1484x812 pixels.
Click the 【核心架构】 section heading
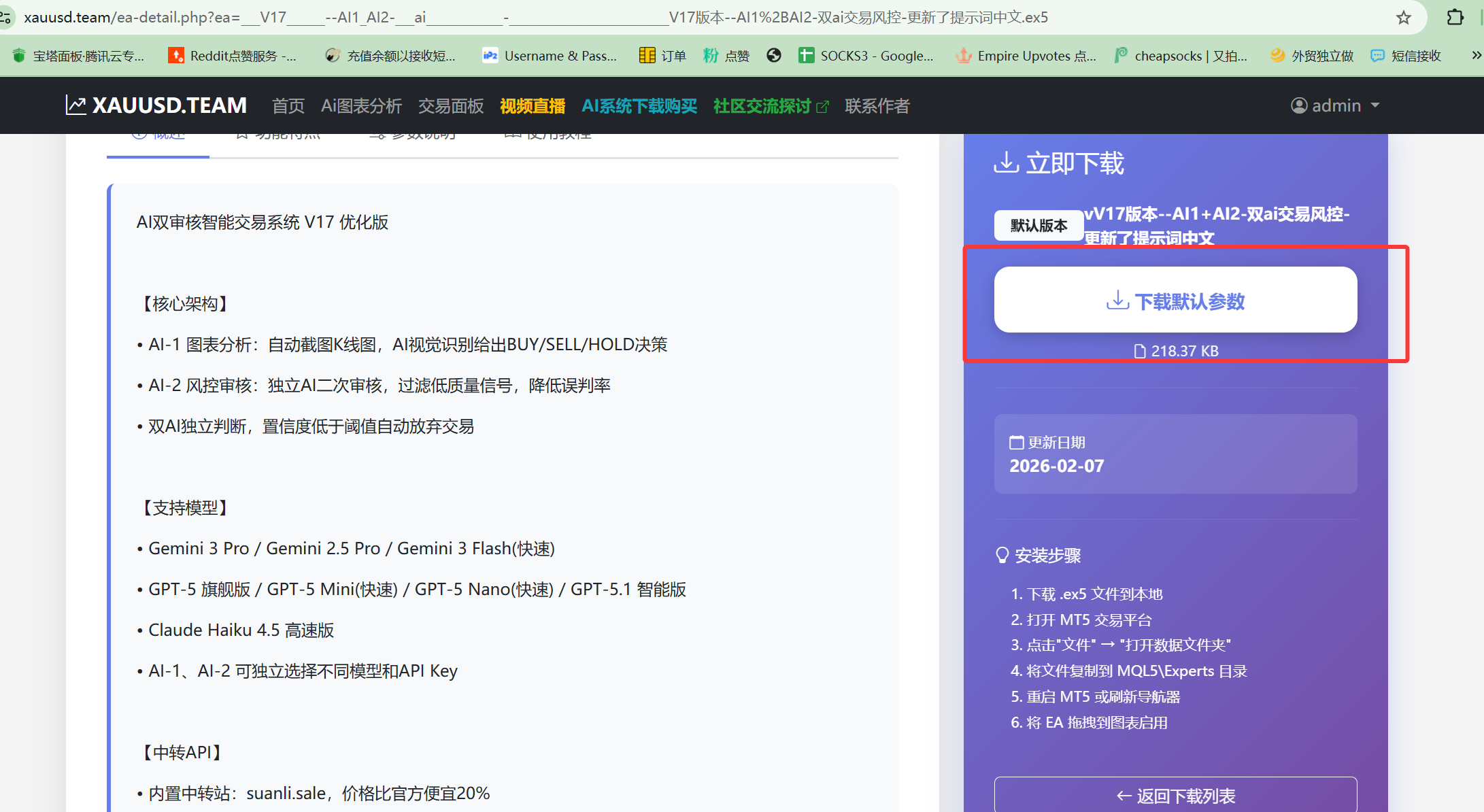tap(185, 304)
